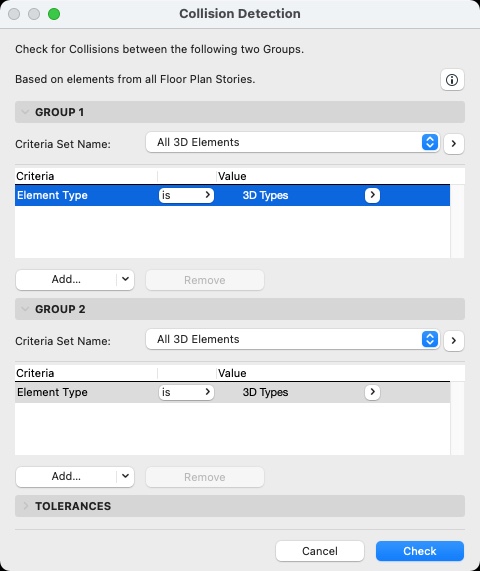Image resolution: width=480 pixels, height=571 pixels.
Task: Click Add button in Group 1
Action: tap(66, 279)
